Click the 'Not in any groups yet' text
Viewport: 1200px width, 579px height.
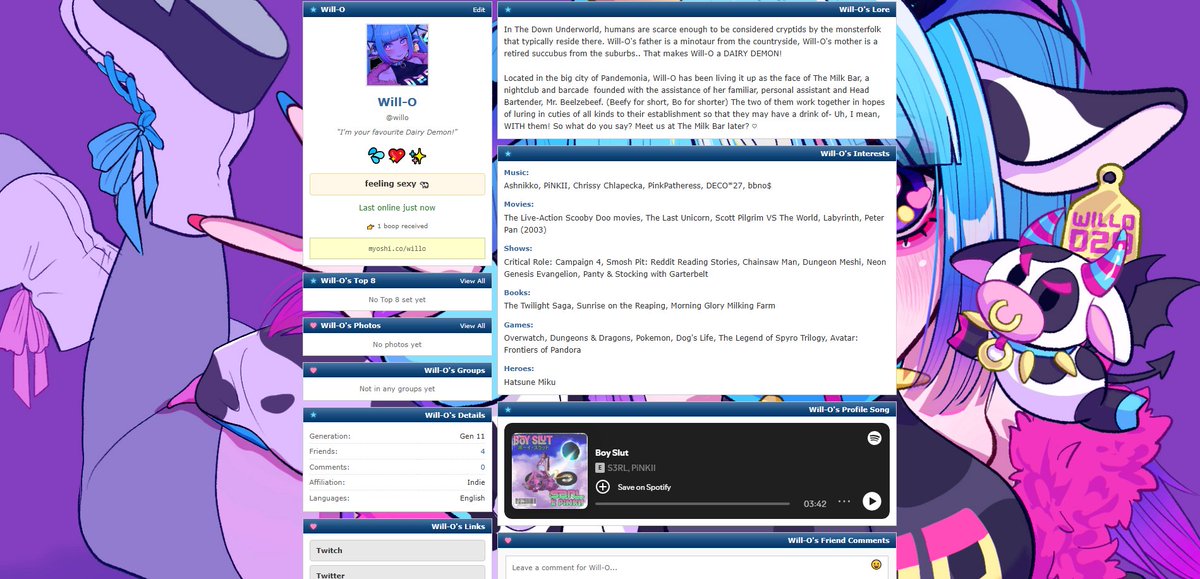pyautogui.click(x=397, y=389)
